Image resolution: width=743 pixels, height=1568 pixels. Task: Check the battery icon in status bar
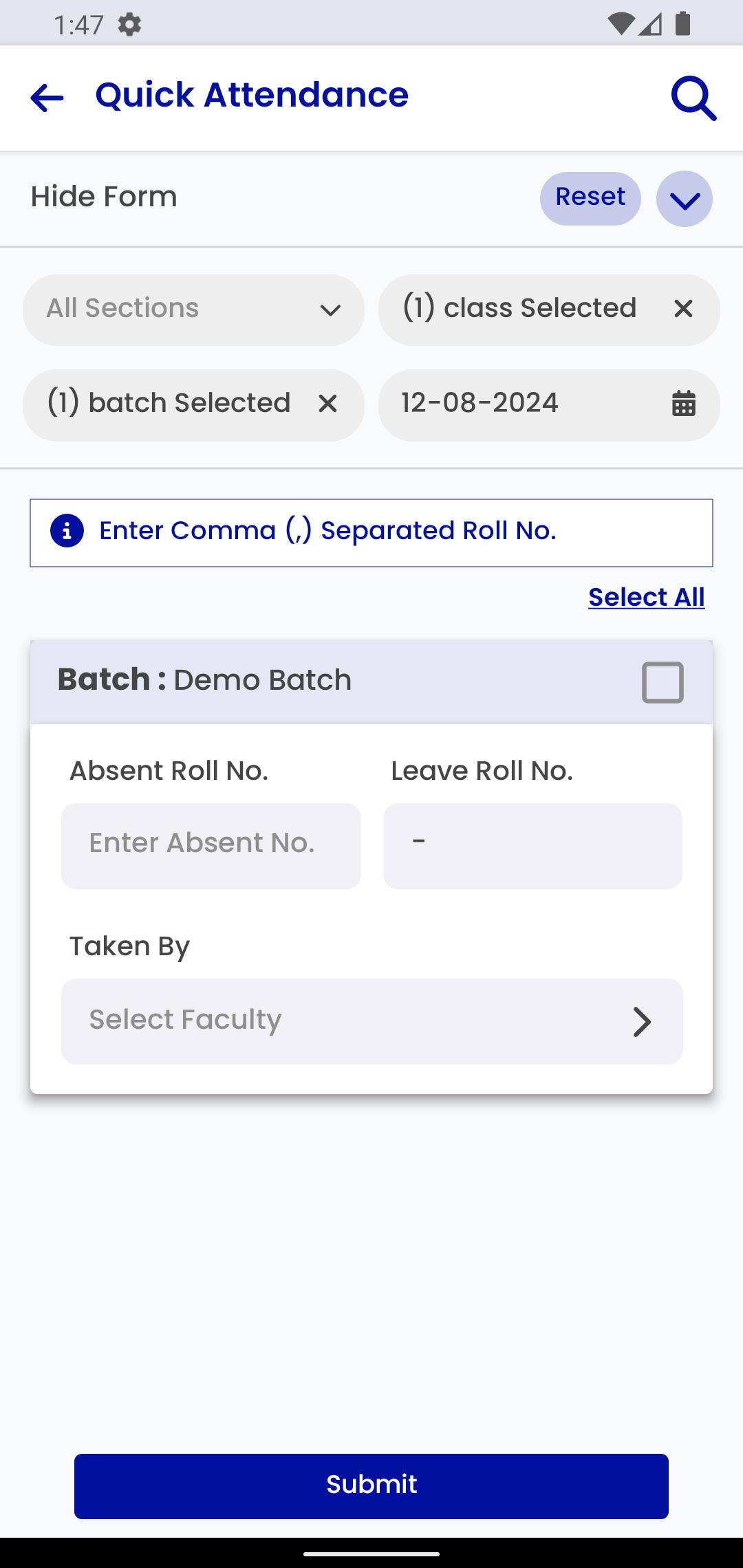point(682,24)
